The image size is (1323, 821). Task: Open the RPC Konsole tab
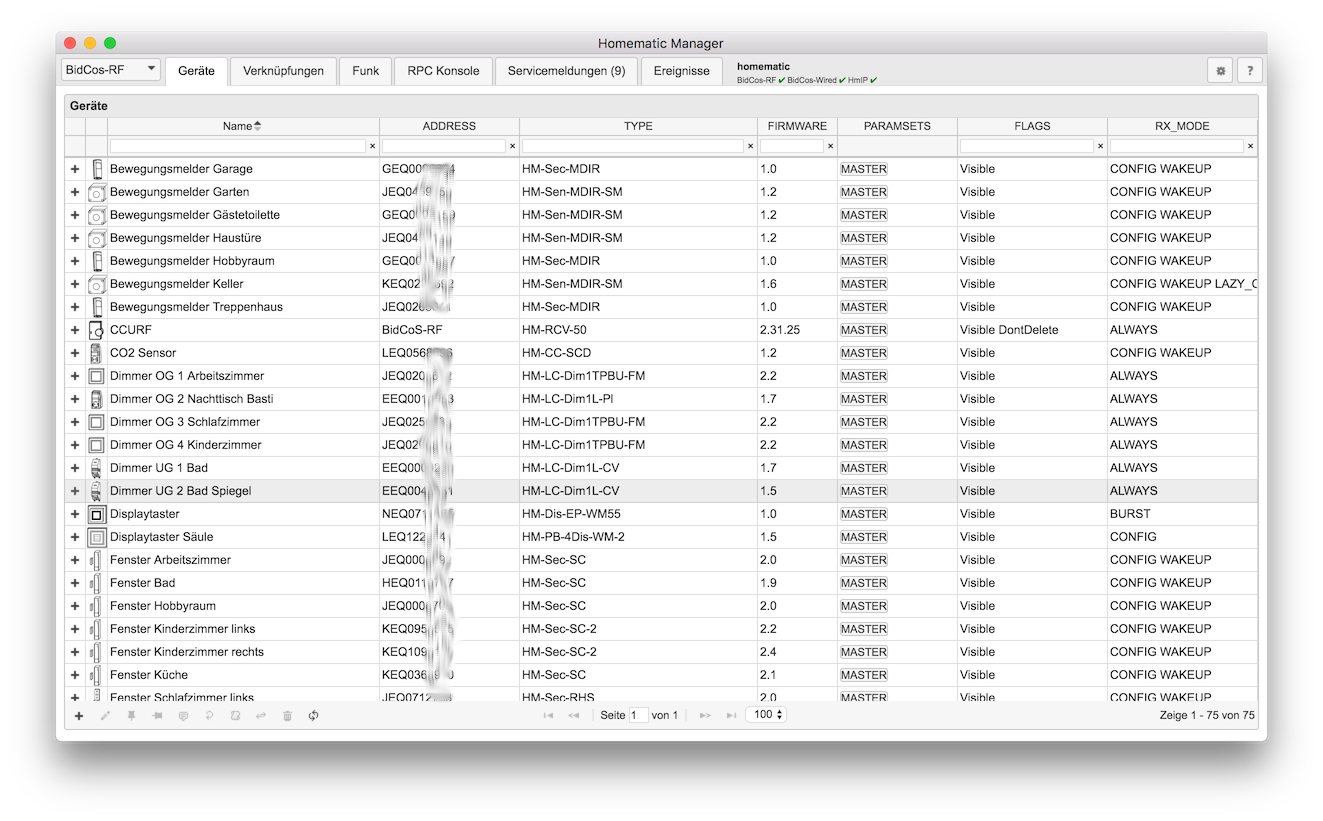pyautogui.click(x=443, y=71)
